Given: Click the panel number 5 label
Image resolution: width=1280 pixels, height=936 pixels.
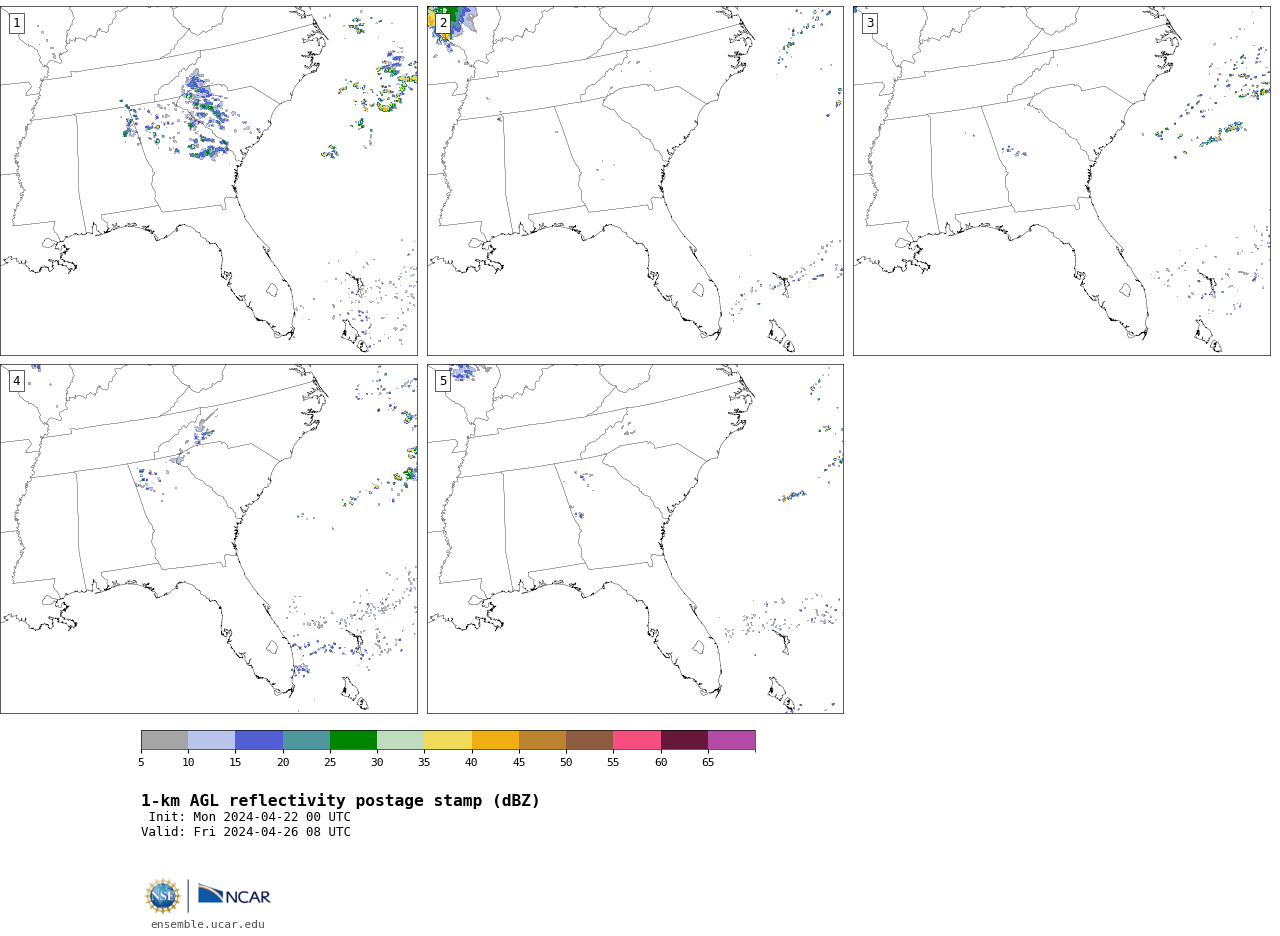Looking at the screenshot, I should (x=443, y=381).
